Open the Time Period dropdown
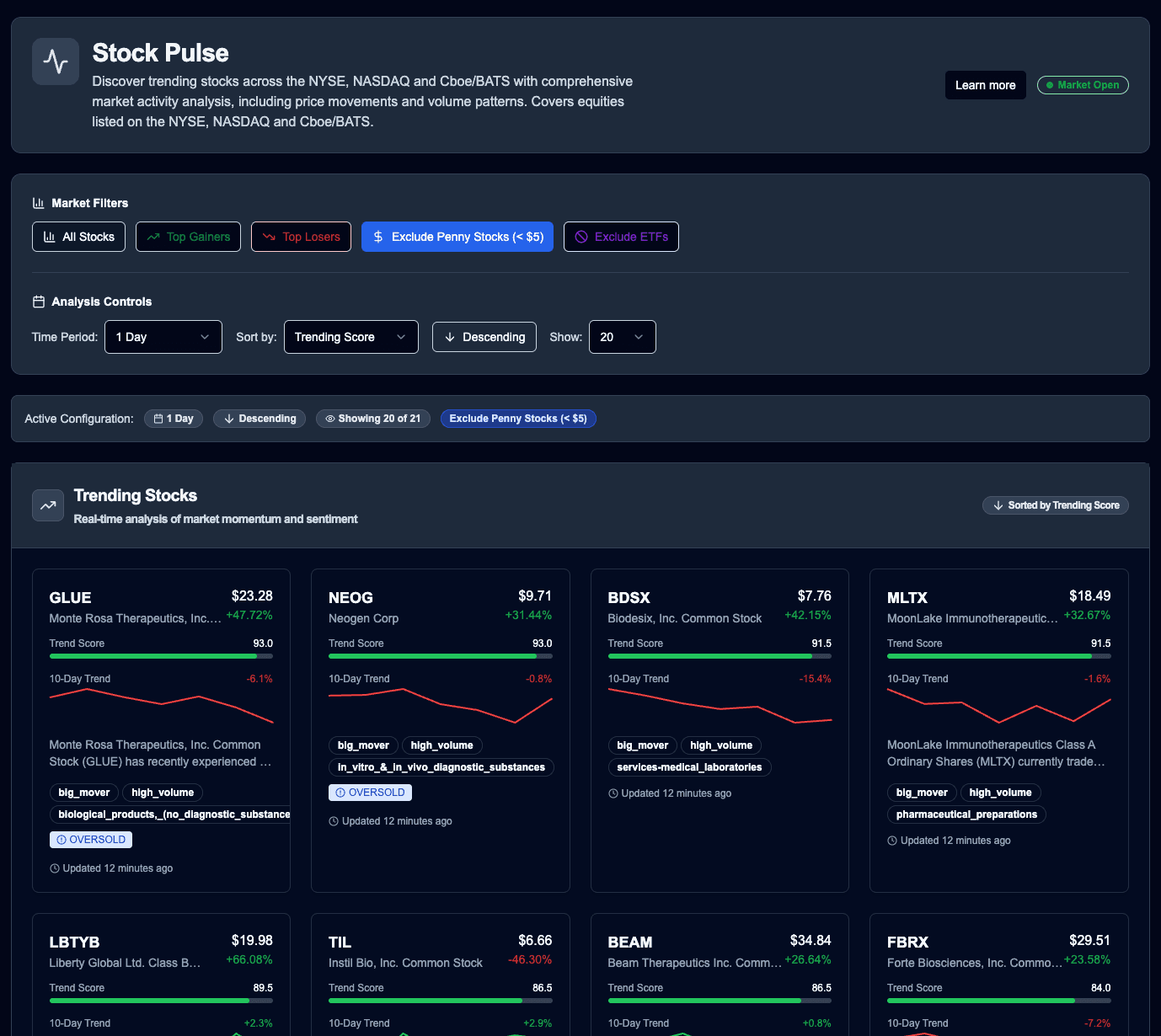Screen dimensions: 1161x1036 pos(163,337)
